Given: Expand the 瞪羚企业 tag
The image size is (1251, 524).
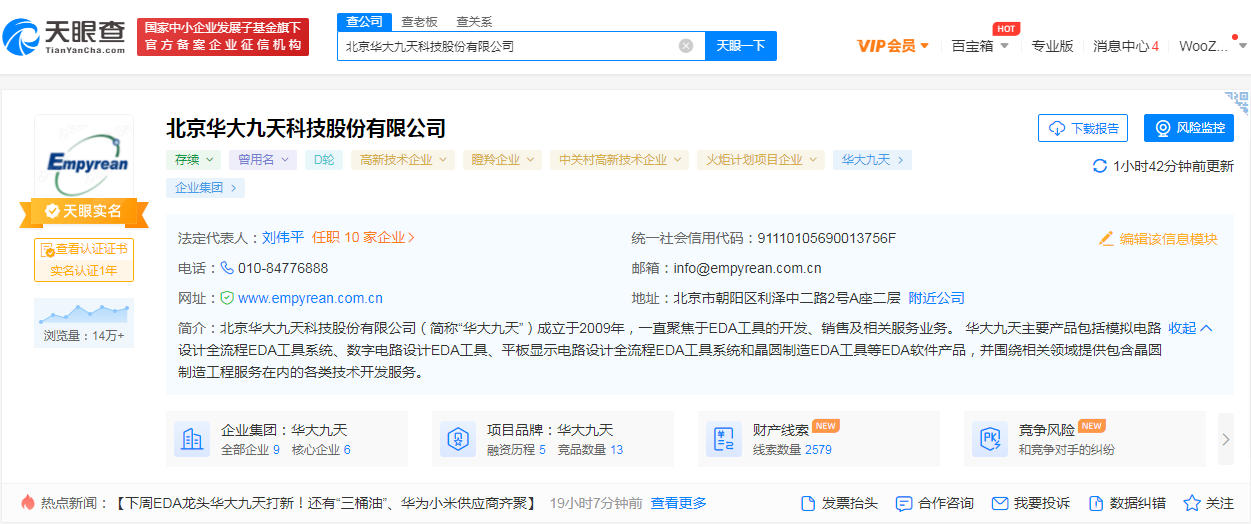Looking at the screenshot, I should click(502, 160).
